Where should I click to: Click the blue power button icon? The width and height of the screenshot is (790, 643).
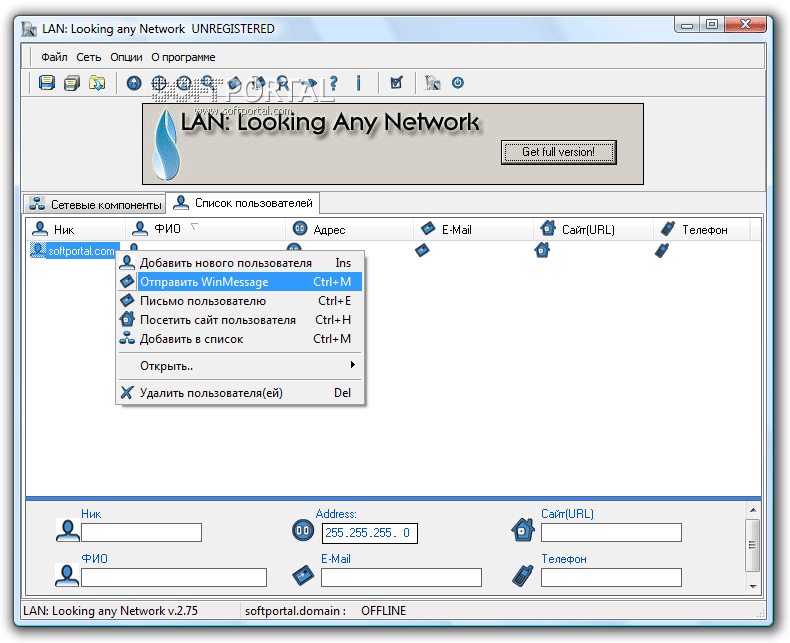point(457,83)
